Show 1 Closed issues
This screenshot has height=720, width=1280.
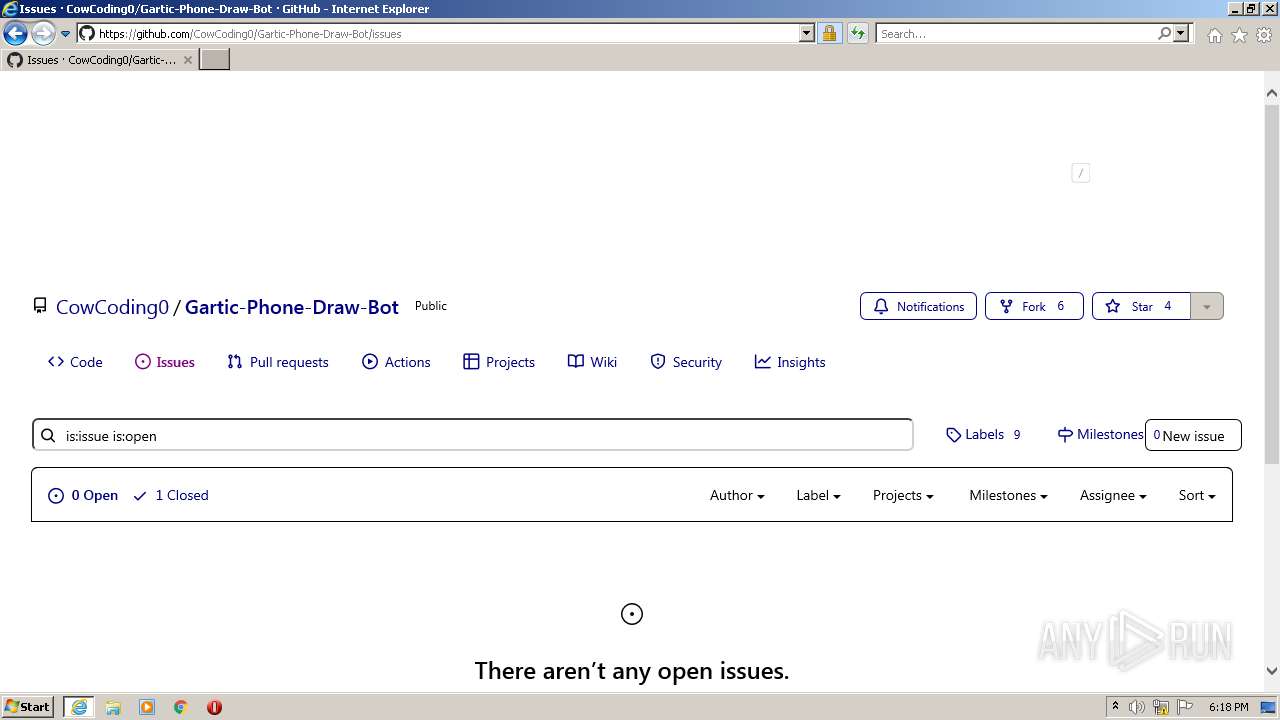(x=170, y=495)
